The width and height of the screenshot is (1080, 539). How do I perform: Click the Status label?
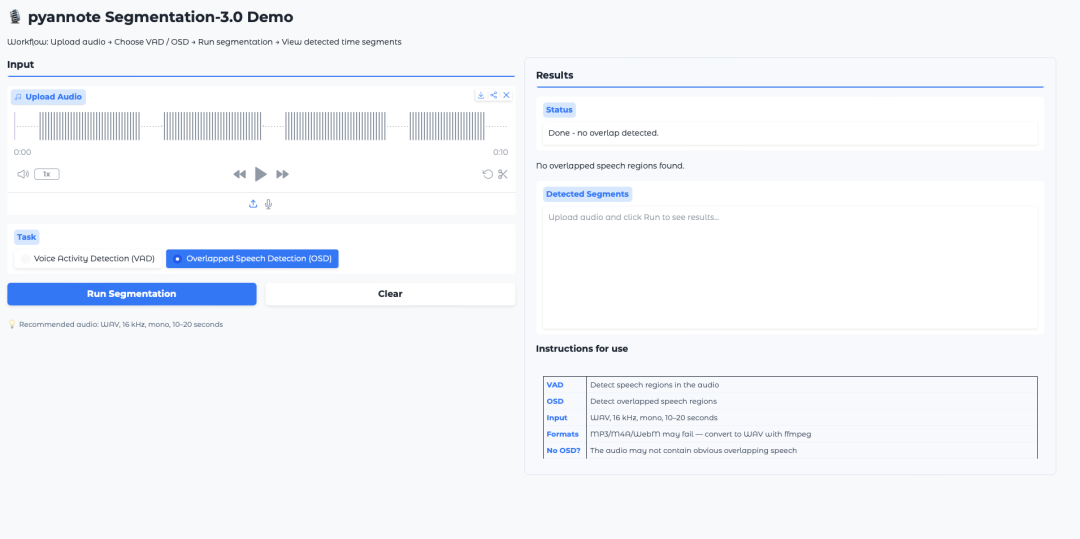(x=559, y=109)
